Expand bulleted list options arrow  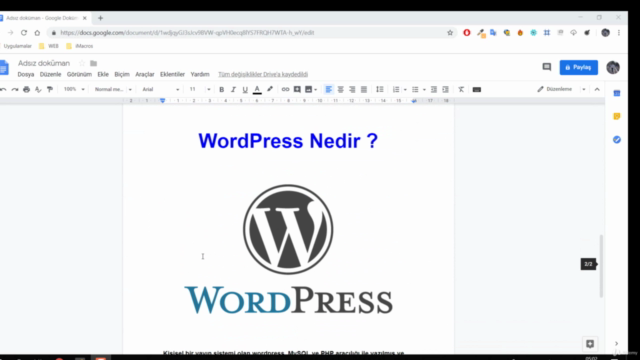[424, 89]
